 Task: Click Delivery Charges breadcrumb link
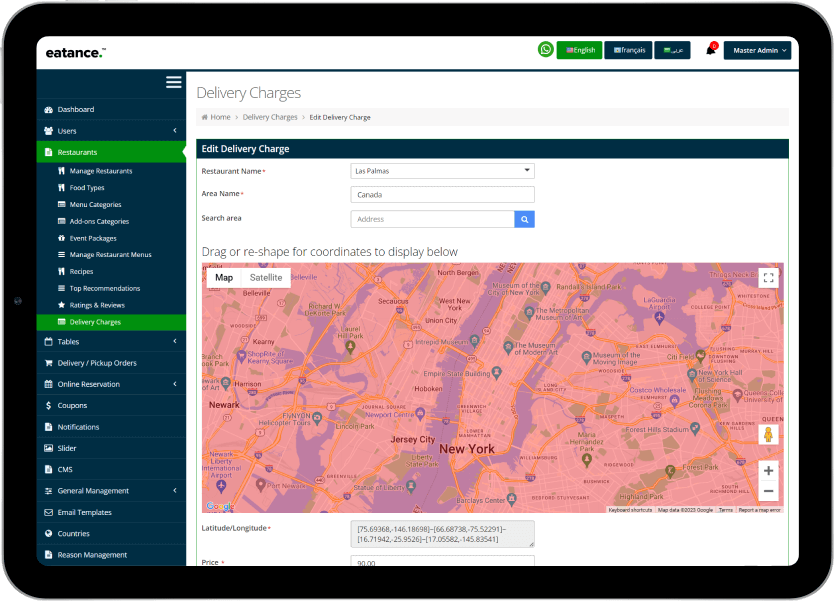[x=270, y=117]
